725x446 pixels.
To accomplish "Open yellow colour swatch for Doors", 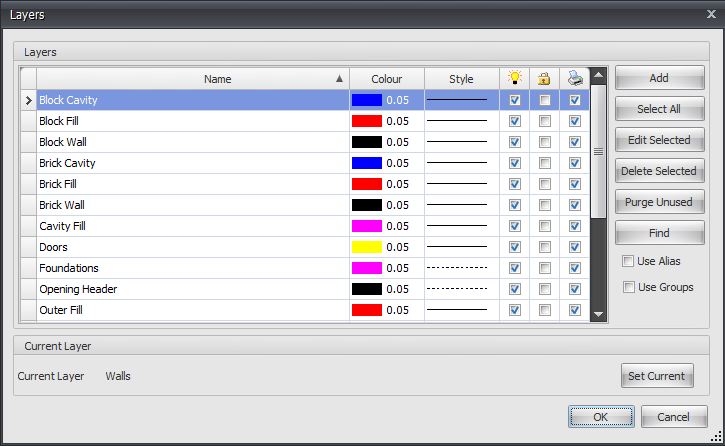I will tap(367, 247).
